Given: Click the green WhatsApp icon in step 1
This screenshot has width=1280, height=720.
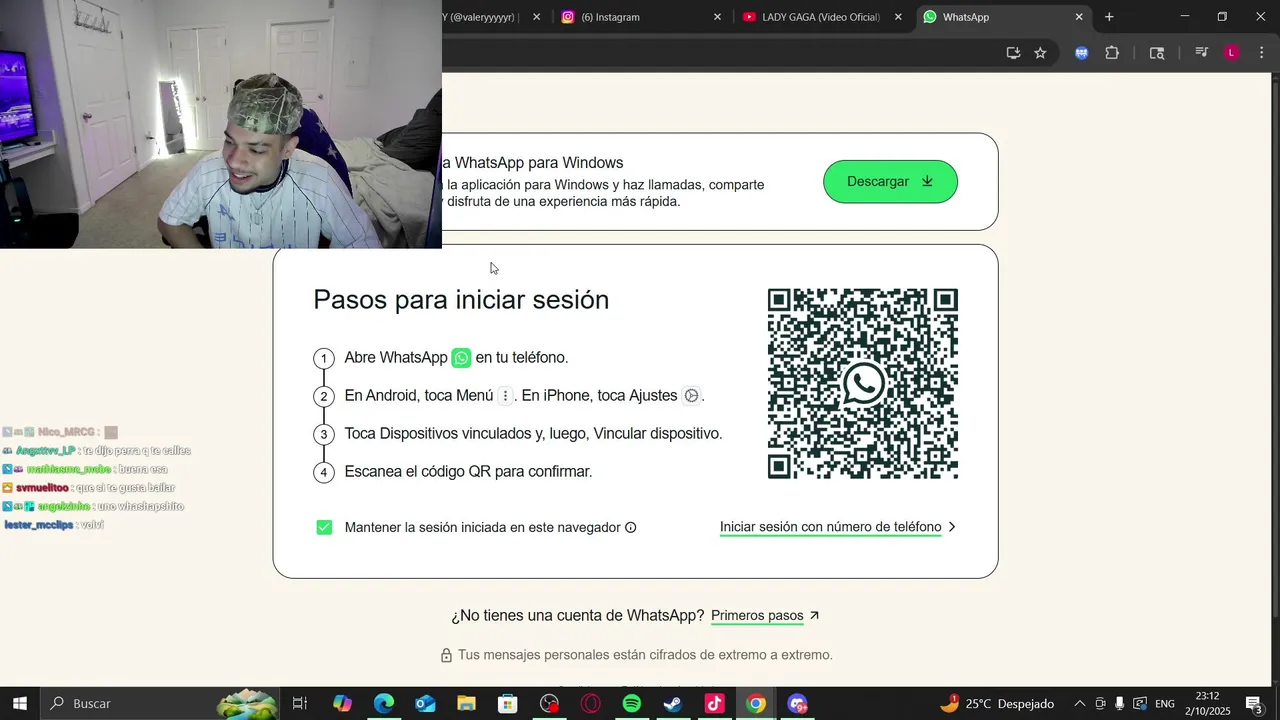Looking at the screenshot, I should 461,358.
